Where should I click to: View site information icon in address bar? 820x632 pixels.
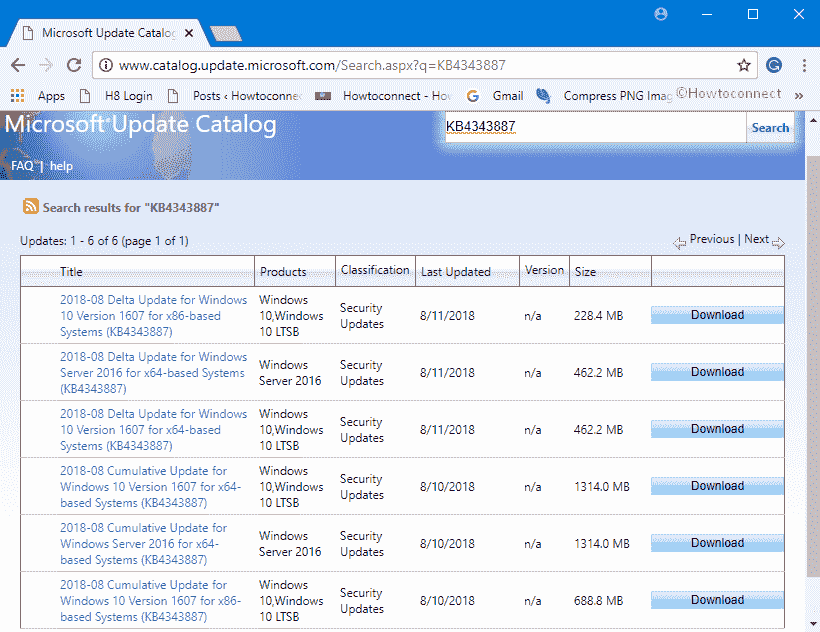[106, 65]
